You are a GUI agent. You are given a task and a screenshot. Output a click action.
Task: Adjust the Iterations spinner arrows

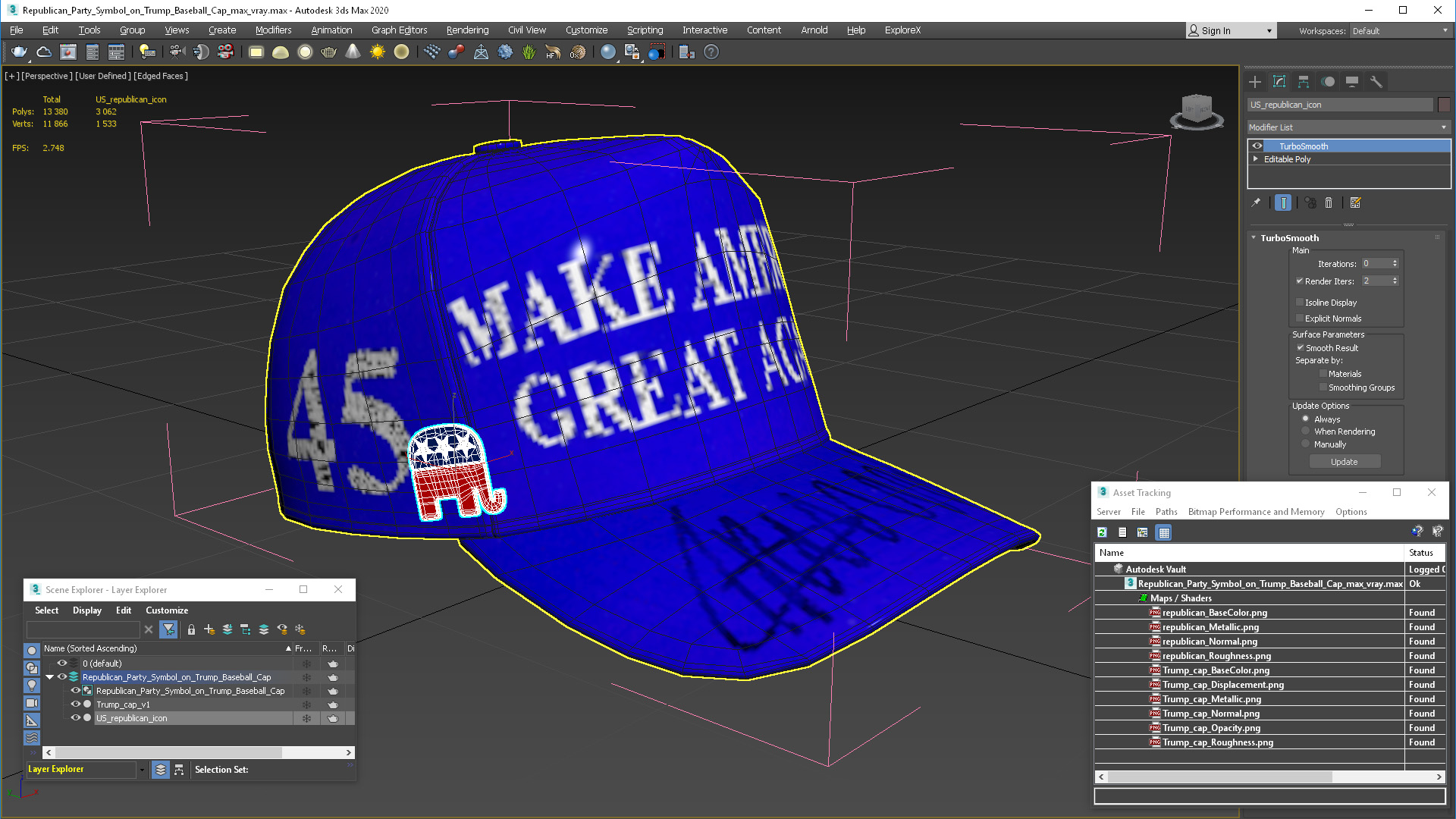[x=1395, y=264]
